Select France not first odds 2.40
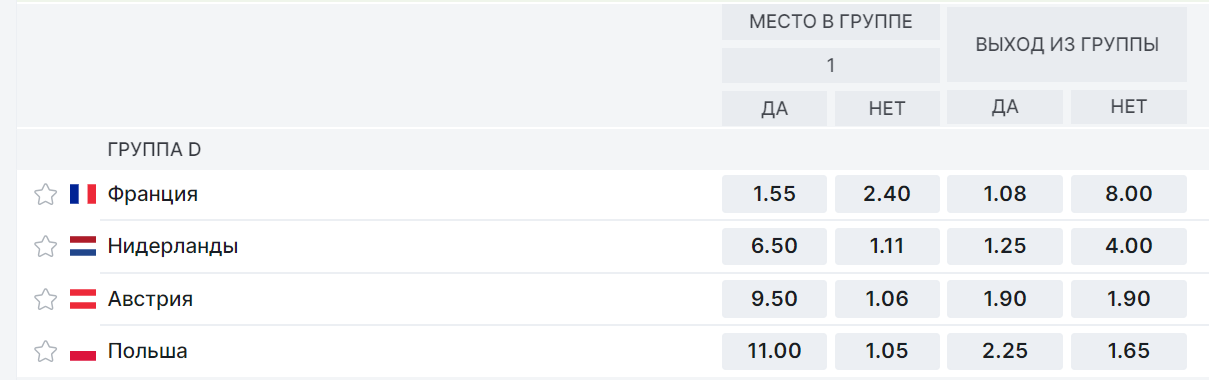Image resolution: width=1209 pixels, height=380 pixels. (x=887, y=194)
